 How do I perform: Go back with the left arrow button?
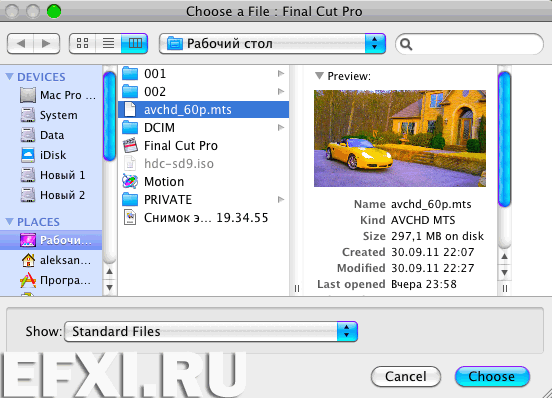click(20, 44)
